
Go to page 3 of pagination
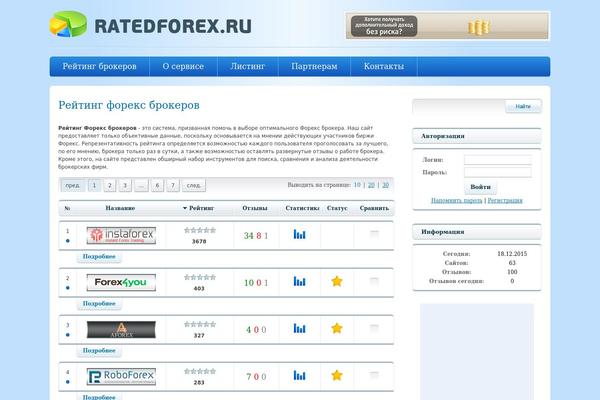tap(125, 186)
